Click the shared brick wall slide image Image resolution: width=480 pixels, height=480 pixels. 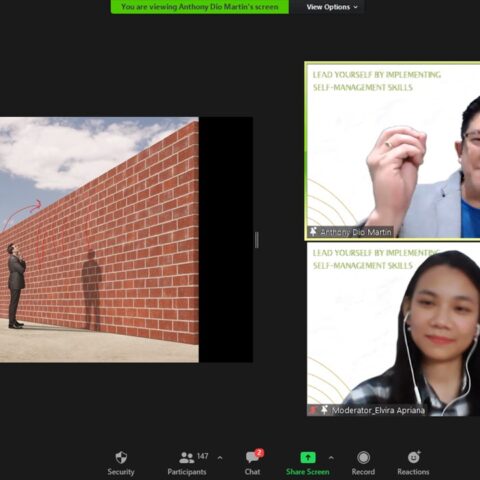(x=99, y=239)
